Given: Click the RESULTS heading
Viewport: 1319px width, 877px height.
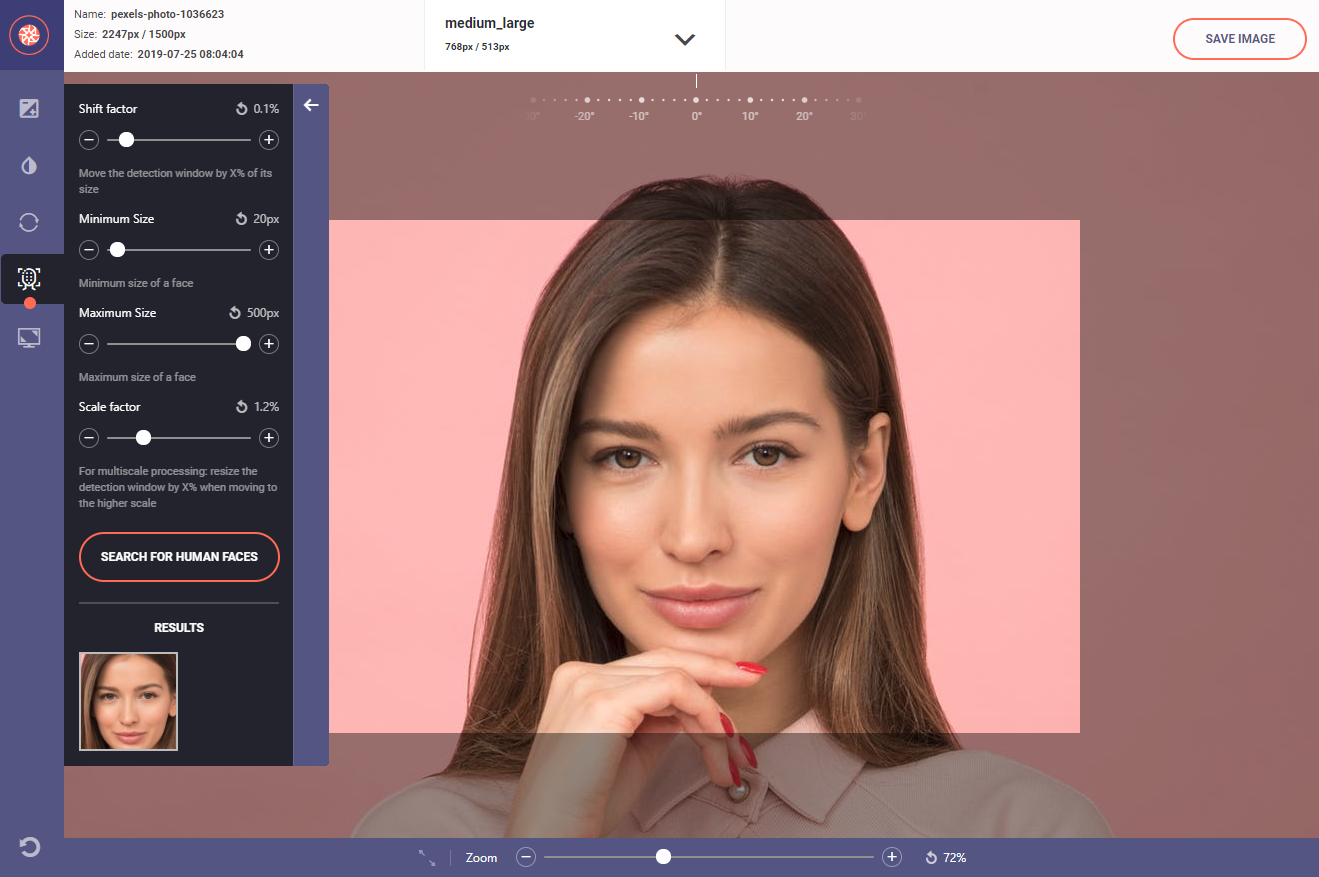Looking at the screenshot, I should (179, 628).
